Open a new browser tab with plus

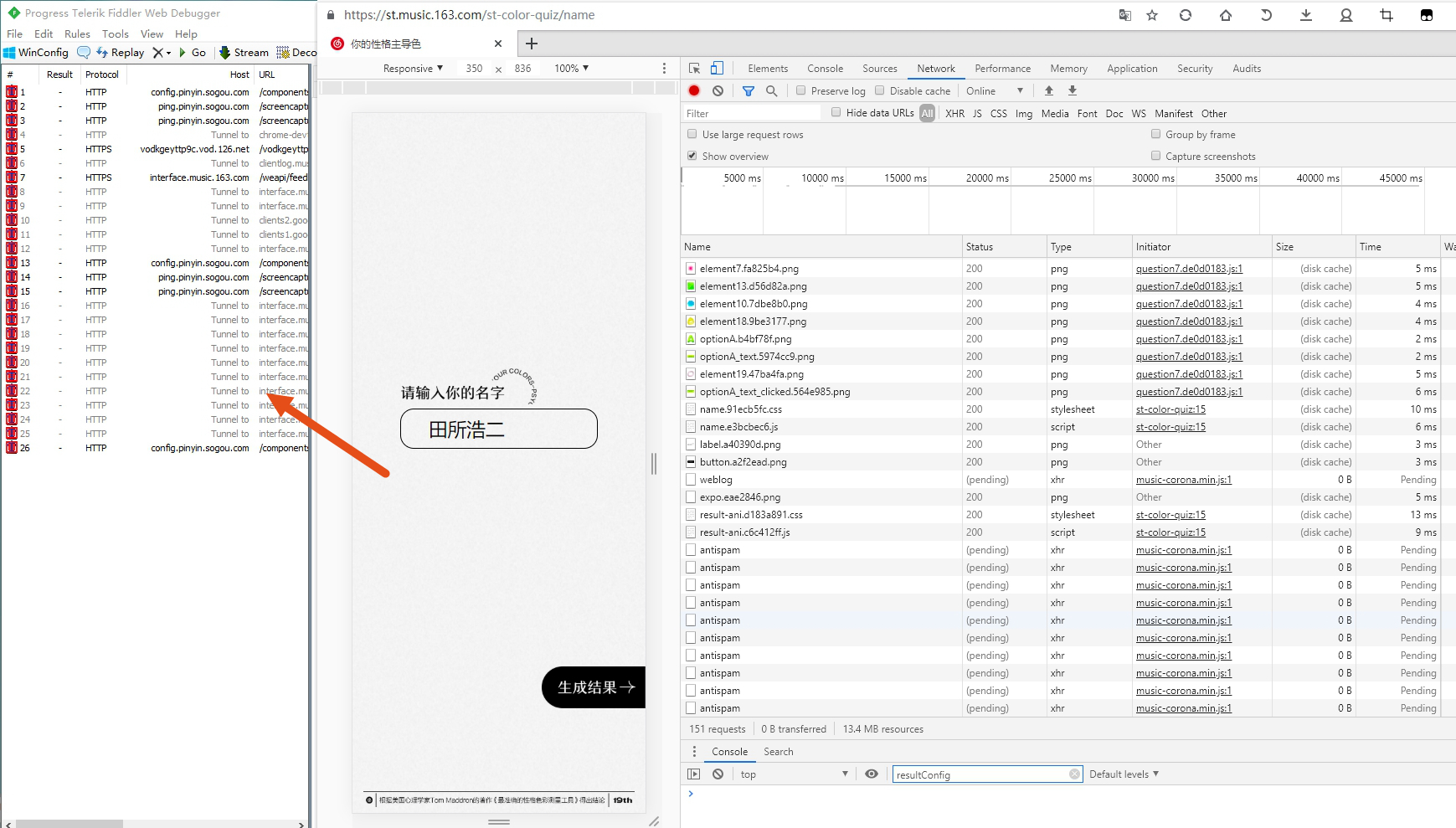[532, 44]
